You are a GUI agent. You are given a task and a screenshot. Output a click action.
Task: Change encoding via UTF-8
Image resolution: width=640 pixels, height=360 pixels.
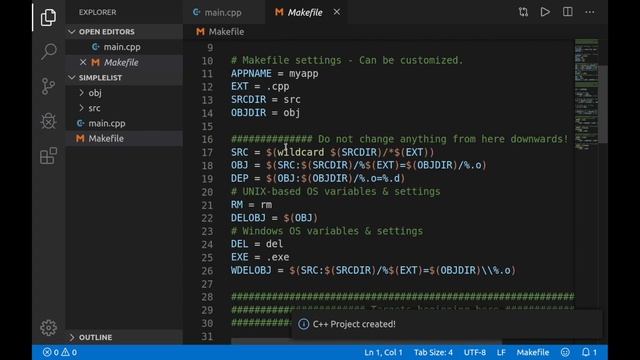click(475, 352)
